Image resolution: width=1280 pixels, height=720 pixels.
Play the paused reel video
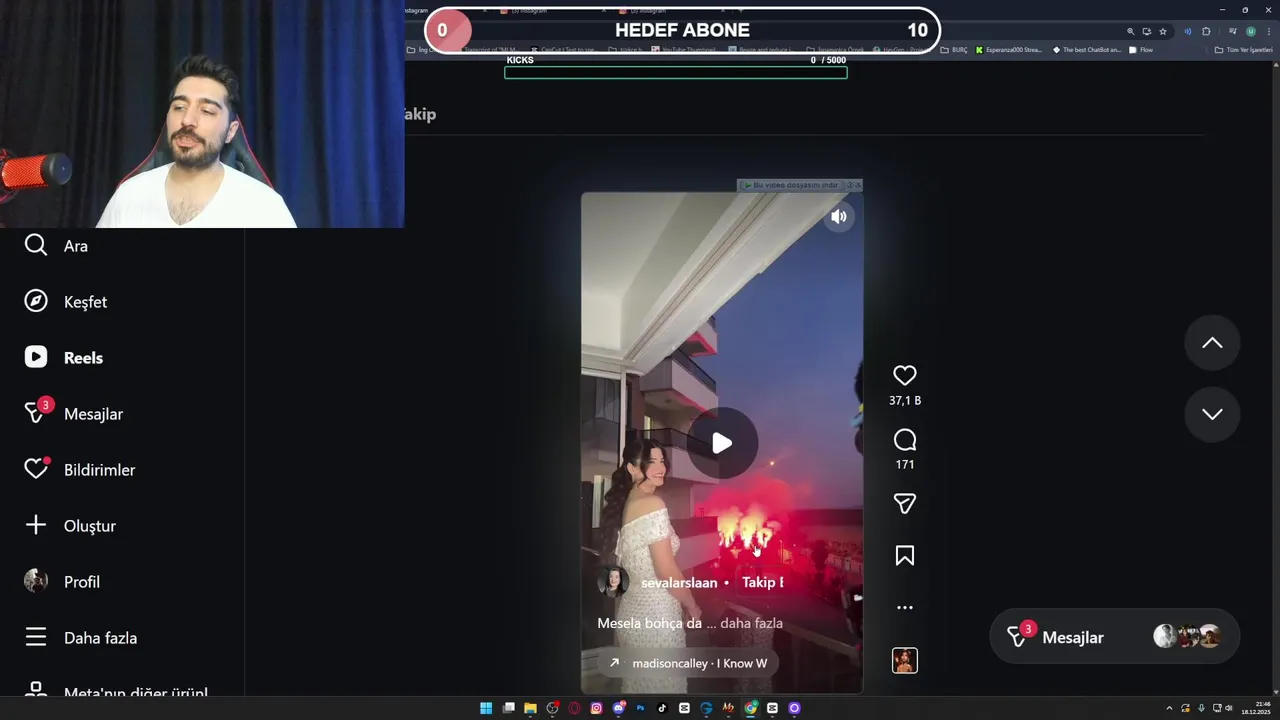(722, 443)
